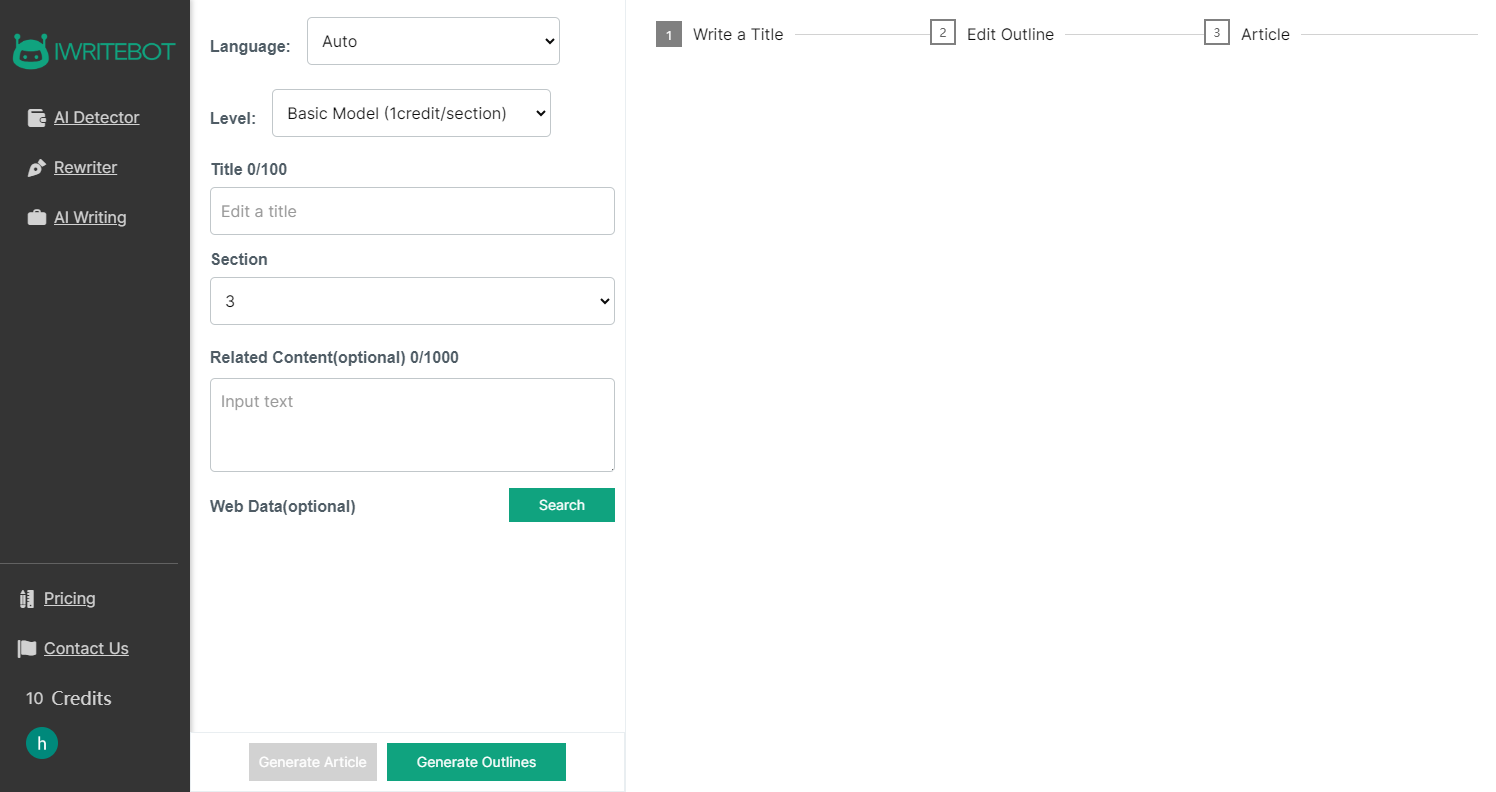Click the flag icon beside Contact Us
1496x792 pixels.
point(27,649)
